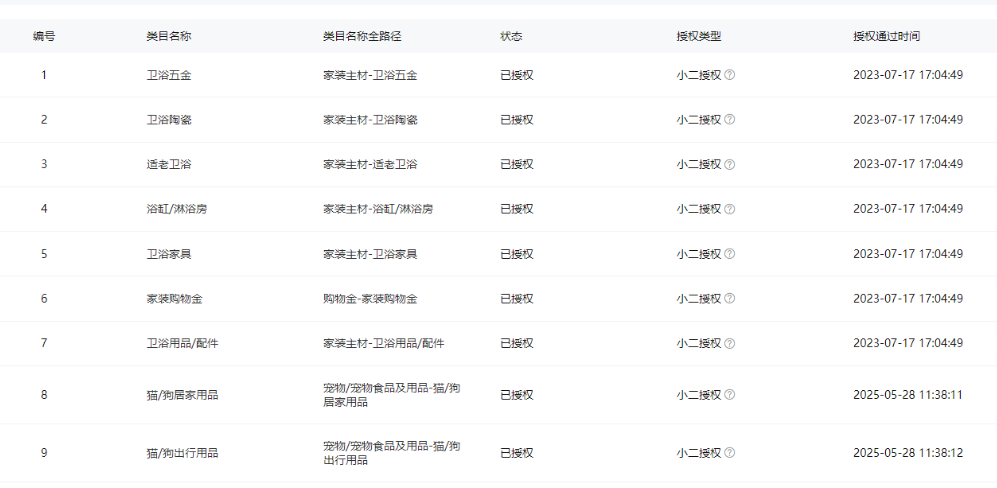Click full path 家装主材-卫浴家具

coord(370,254)
